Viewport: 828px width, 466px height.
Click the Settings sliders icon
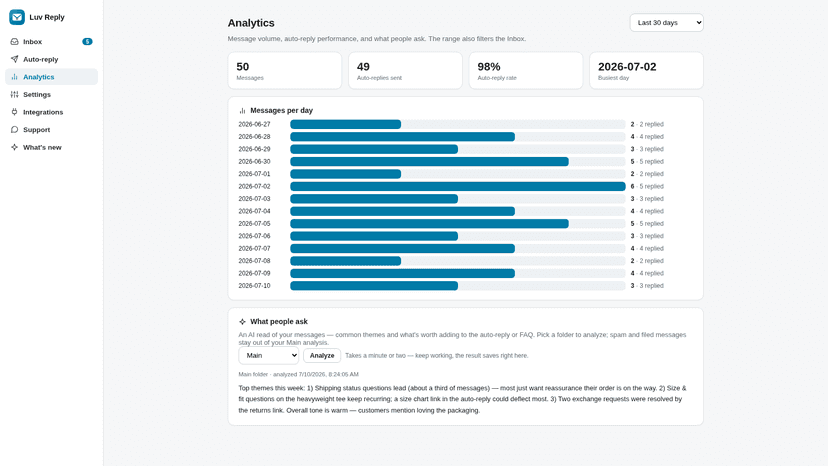pos(14,95)
